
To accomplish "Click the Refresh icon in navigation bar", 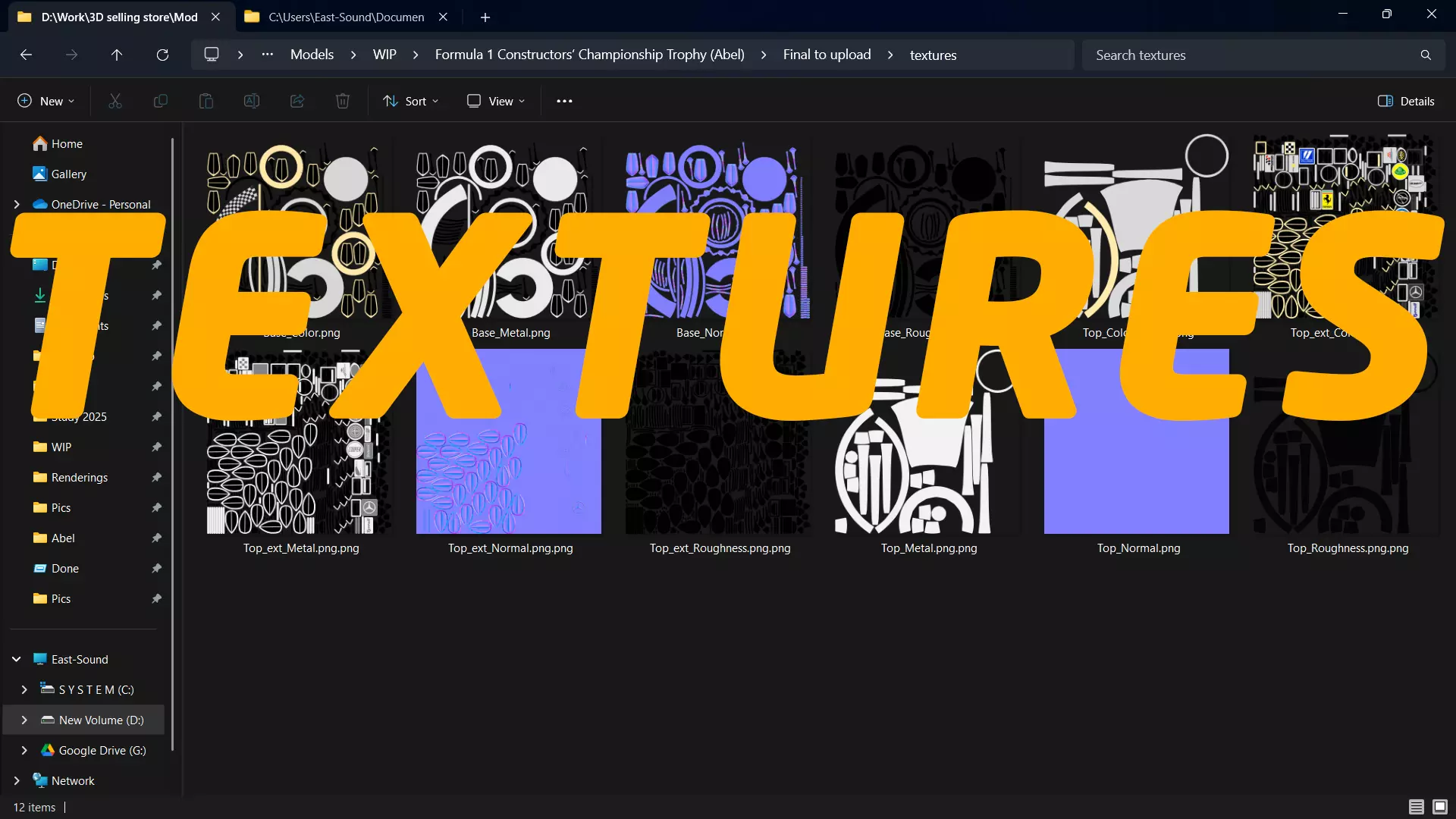I will [x=162, y=55].
